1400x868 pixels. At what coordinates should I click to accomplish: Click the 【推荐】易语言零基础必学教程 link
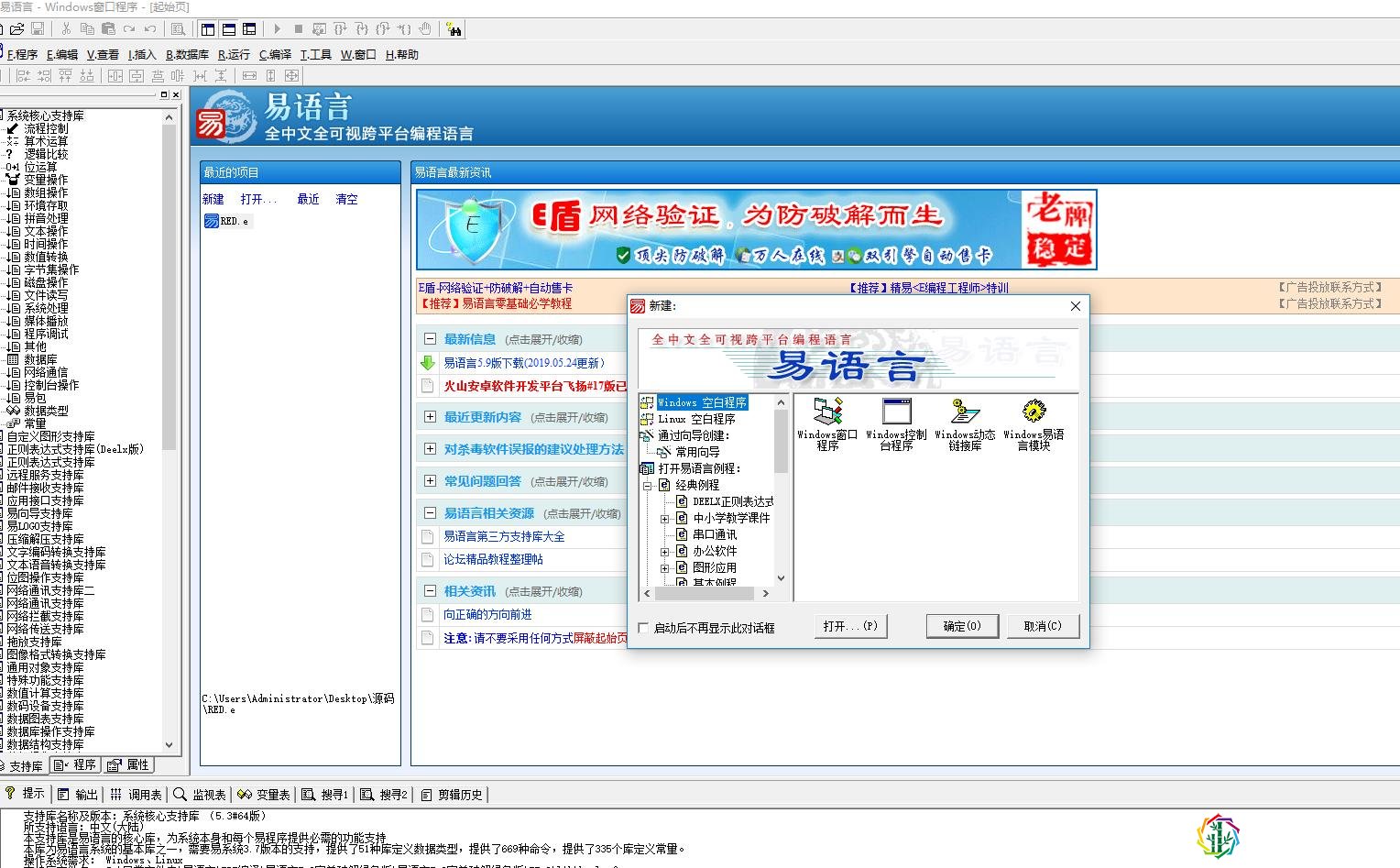click(x=495, y=303)
